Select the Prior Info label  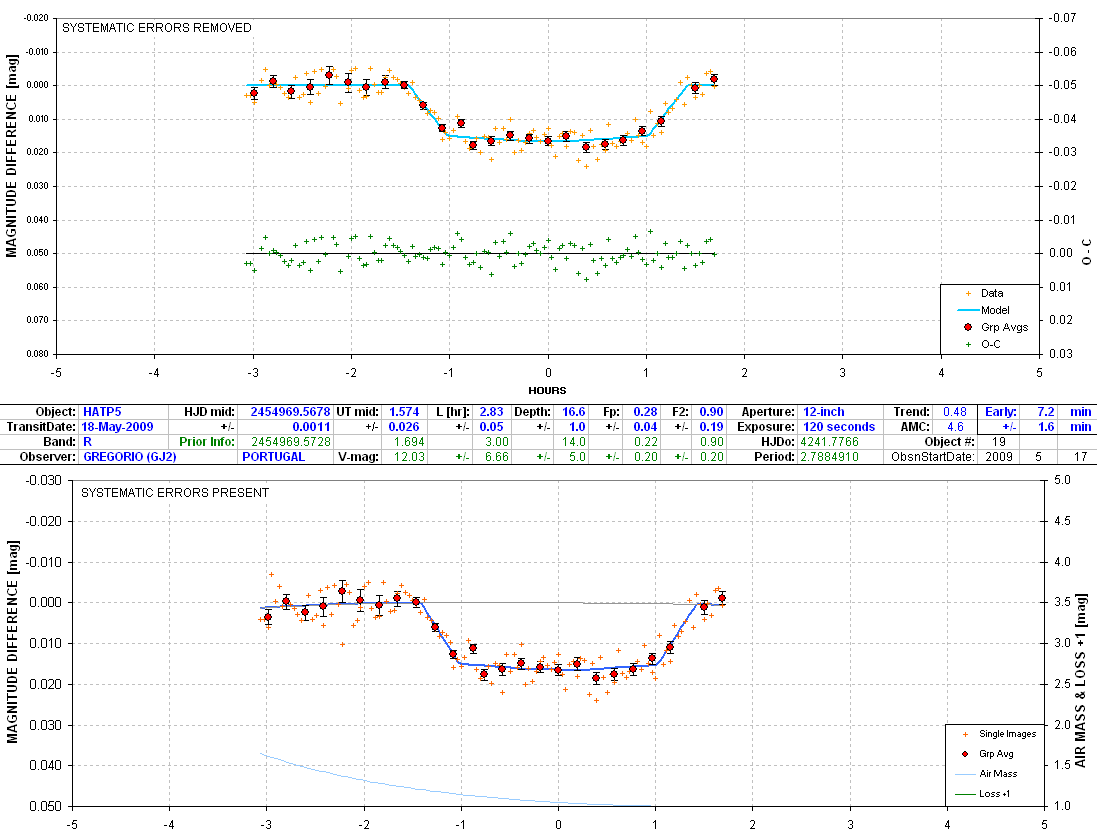click(206, 442)
